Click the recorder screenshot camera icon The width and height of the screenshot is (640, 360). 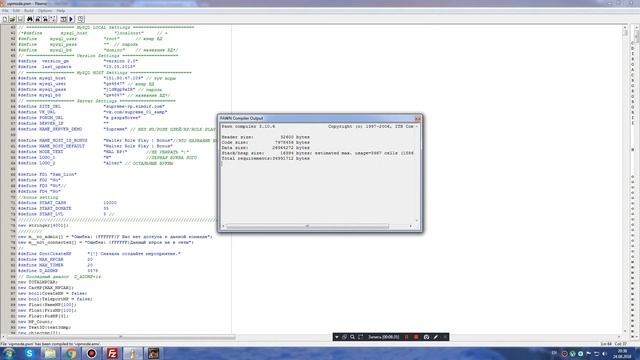[426, 337]
